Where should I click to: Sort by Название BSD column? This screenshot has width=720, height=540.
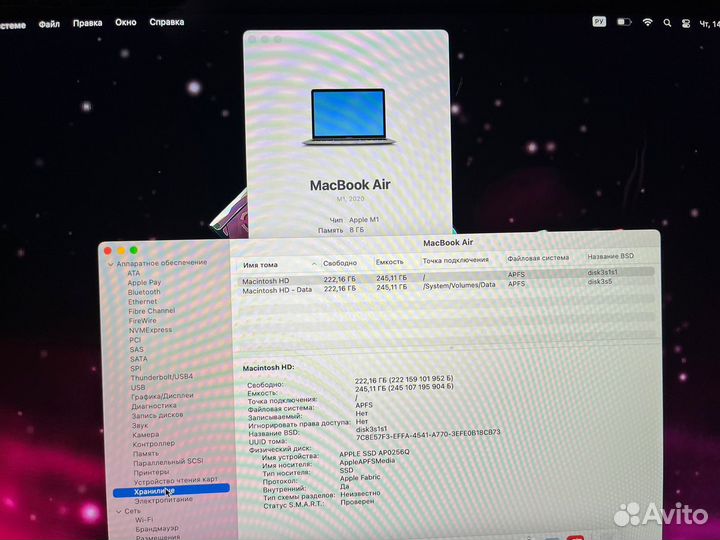(611, 256)
